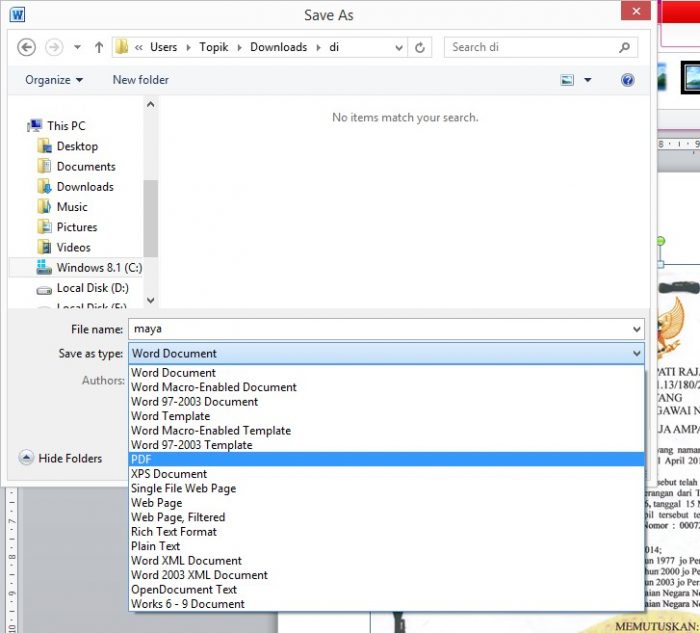Select Web Page, Filtered option

point(386,517)
